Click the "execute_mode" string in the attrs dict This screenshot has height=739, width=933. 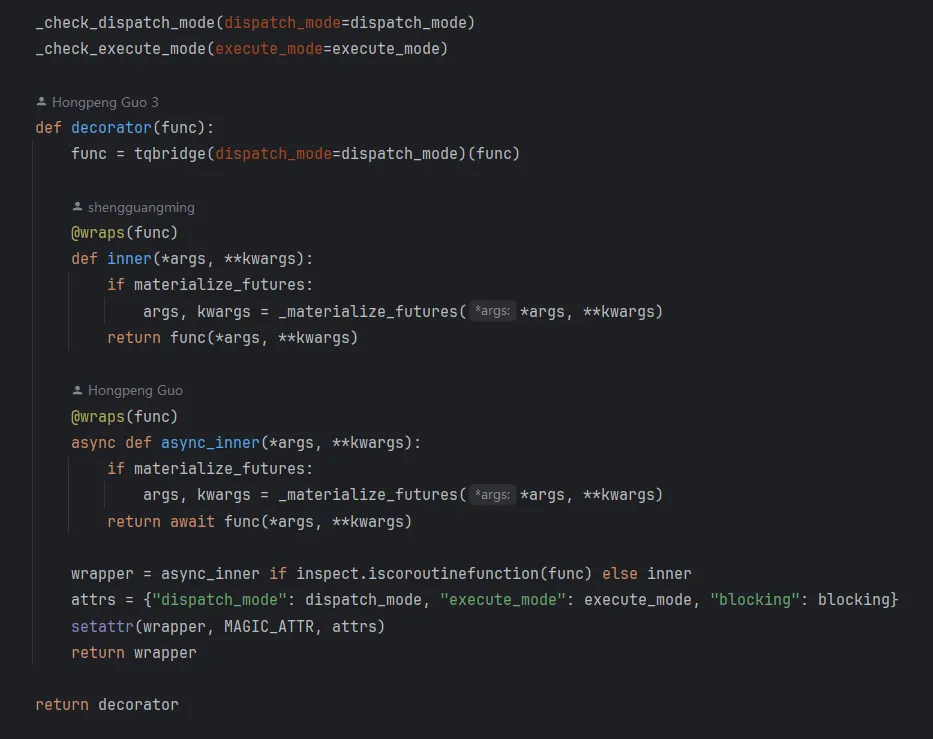click(503, 600)
